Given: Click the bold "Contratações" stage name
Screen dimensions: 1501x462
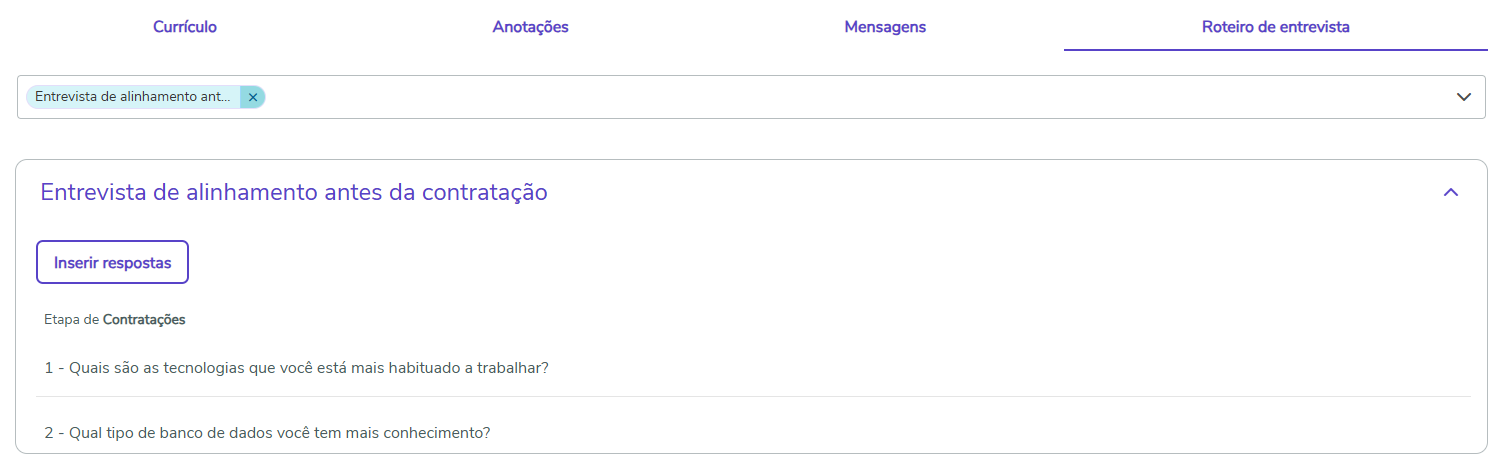Looking at the screenshot, I should (144, 320).
